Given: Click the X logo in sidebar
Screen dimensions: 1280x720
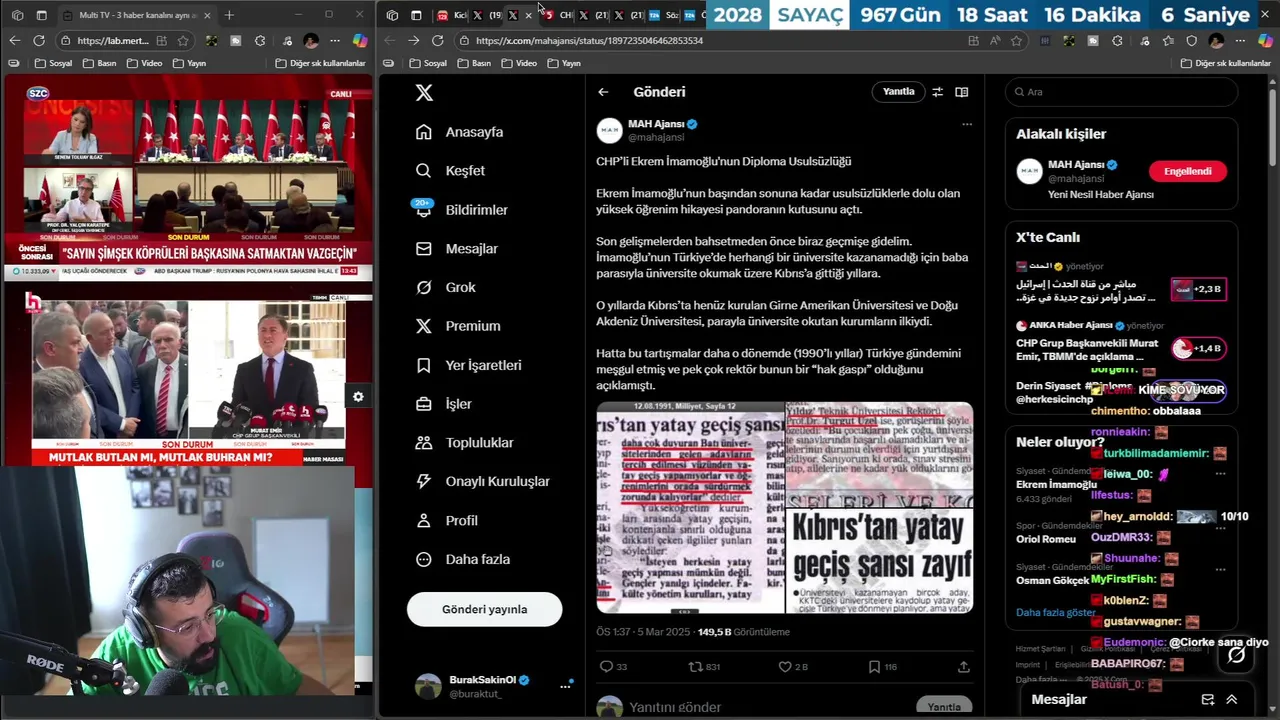Looking at the screenshot, I should [x=424, y=92].
